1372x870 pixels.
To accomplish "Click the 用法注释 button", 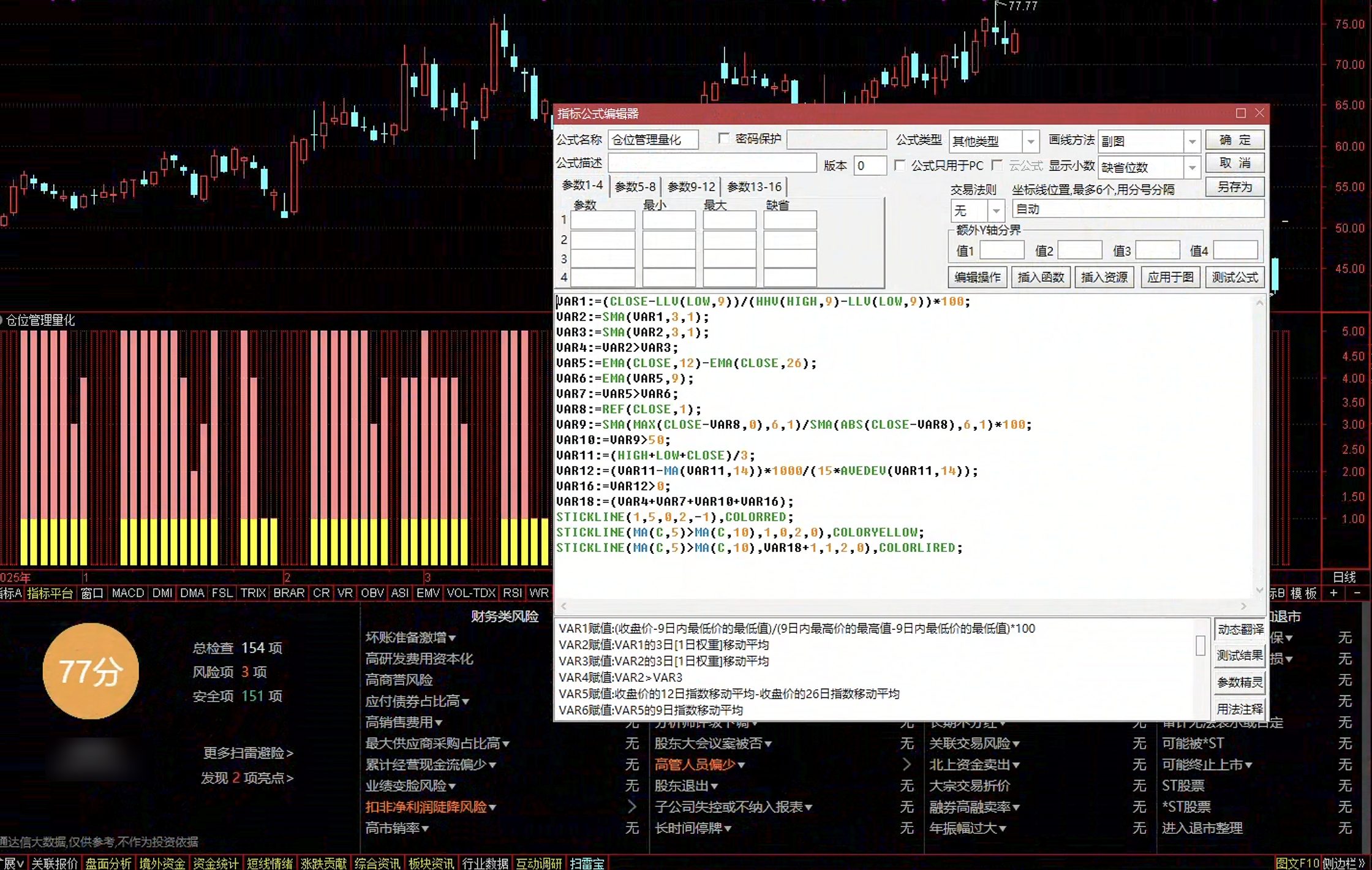I will pos(1240,709).
